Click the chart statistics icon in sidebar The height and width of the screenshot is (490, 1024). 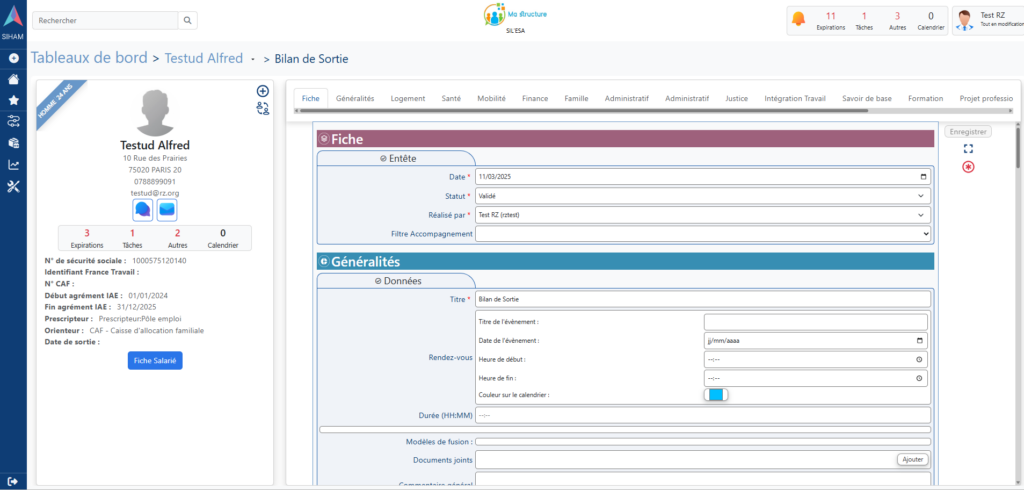coord(13,165)
